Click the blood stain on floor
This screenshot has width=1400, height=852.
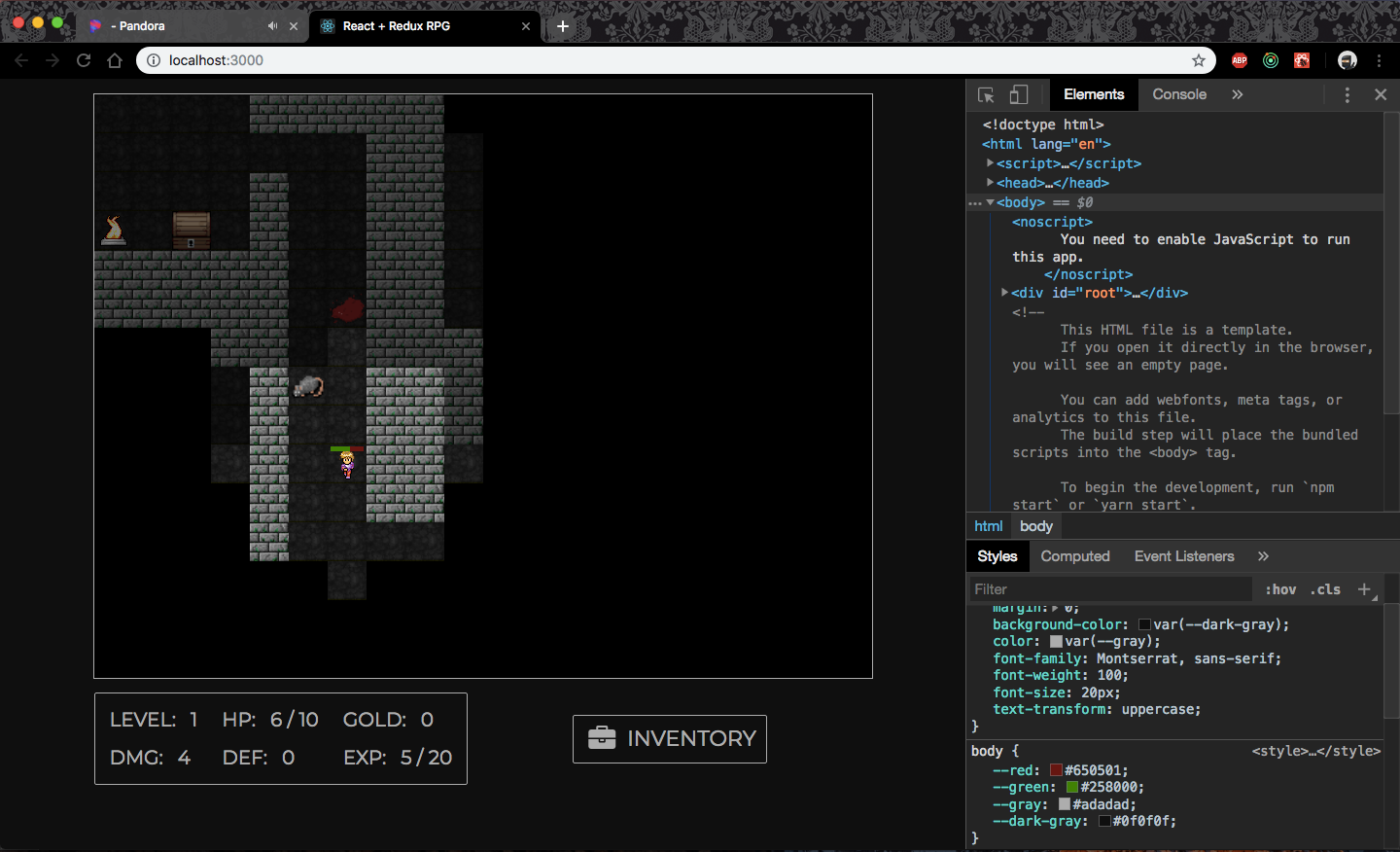[x=347, y=309]
